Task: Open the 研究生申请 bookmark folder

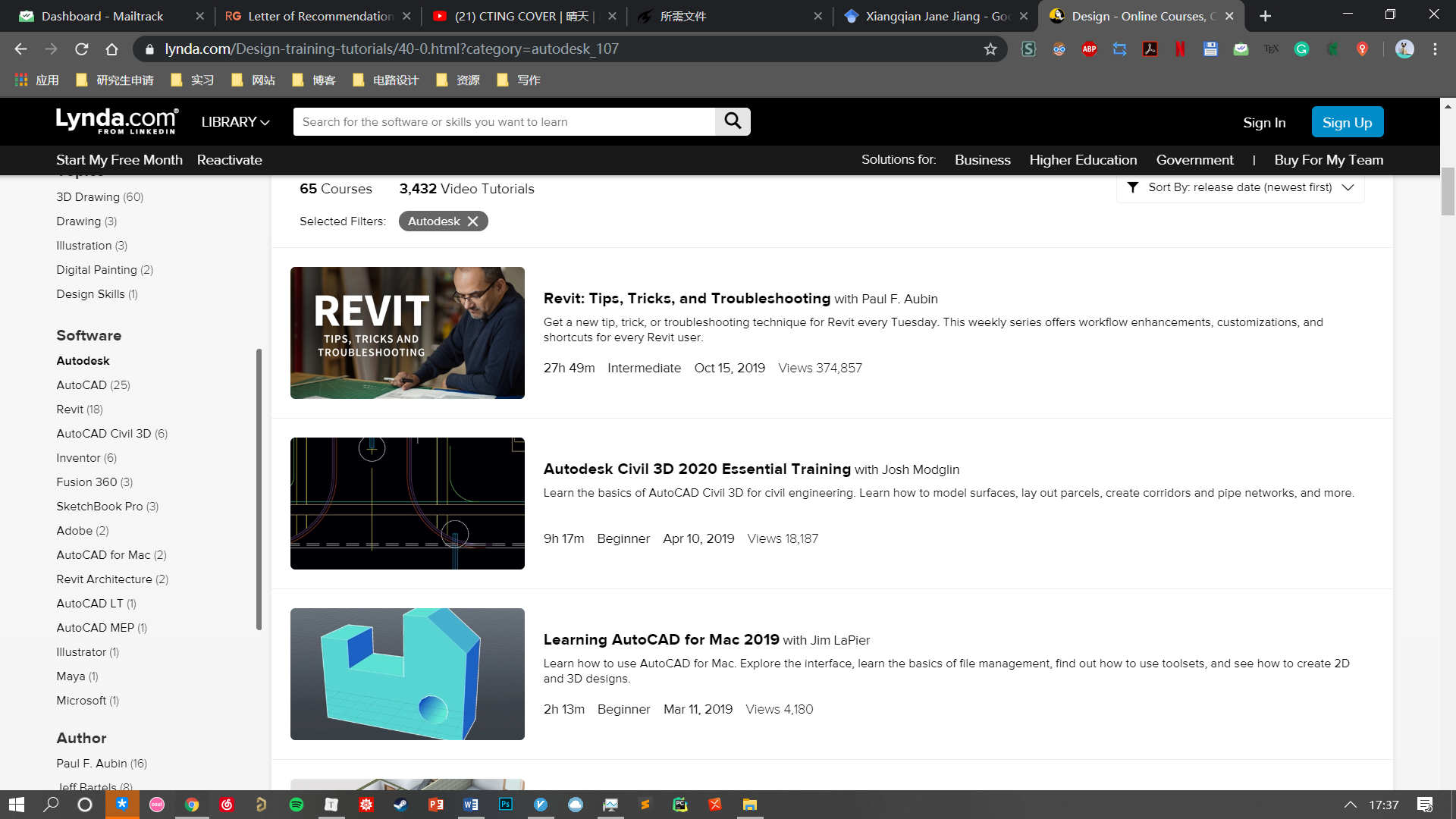Action: click(x=115, y=80)
